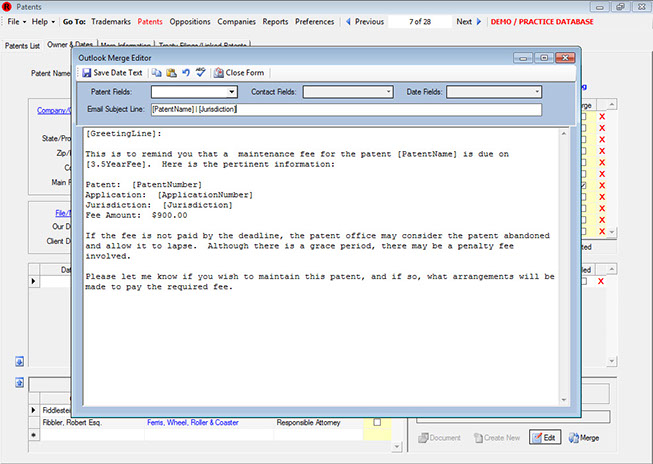Click the Undo arrow in the Merge Editor toolbar

coord(186,73)
